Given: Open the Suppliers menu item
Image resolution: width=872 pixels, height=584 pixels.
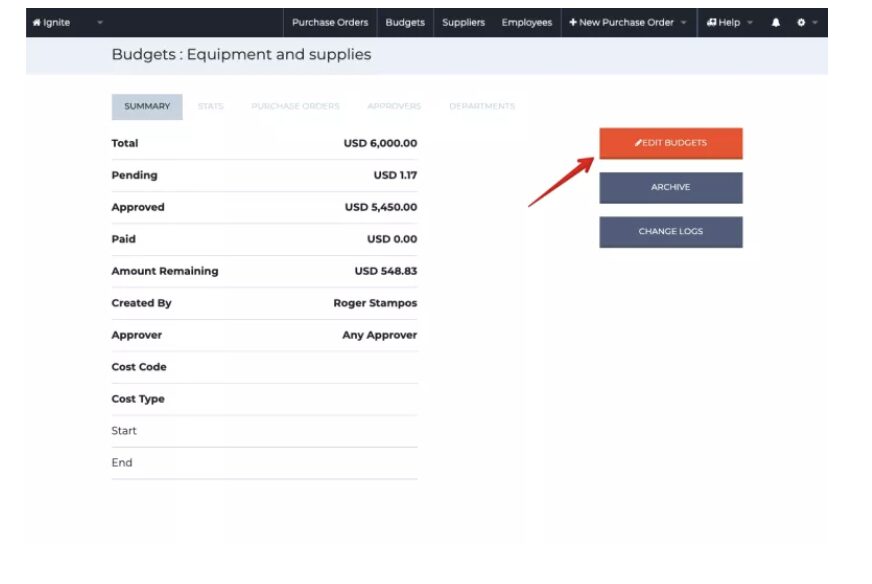Looking at the screenshot, I should point(463,22).
